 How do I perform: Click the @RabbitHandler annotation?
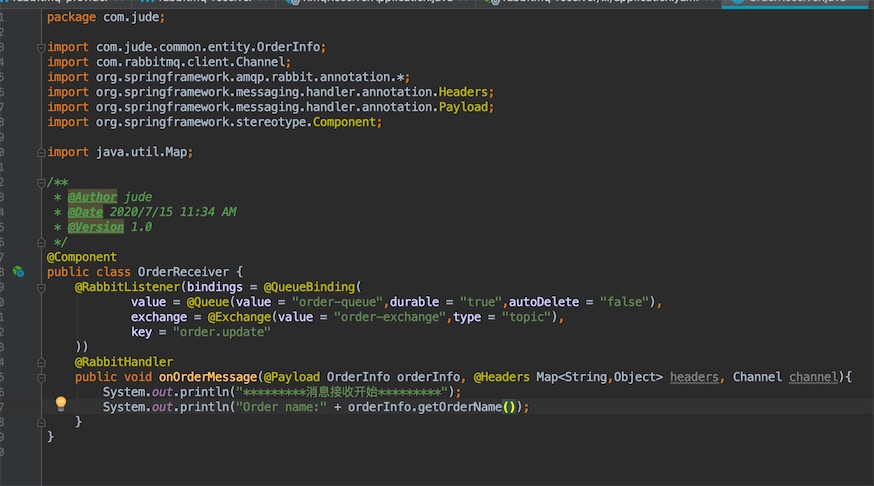[x=124, y=362]
